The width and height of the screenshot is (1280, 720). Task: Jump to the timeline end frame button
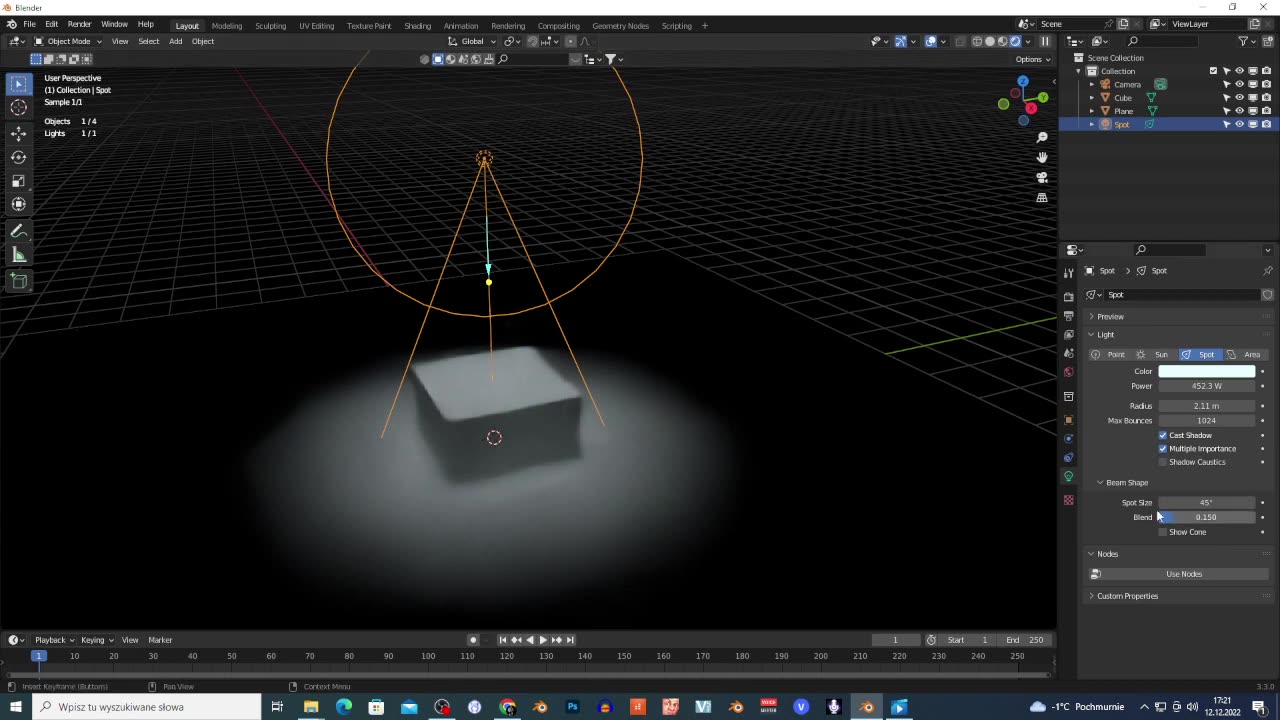[x=570, y=640]
